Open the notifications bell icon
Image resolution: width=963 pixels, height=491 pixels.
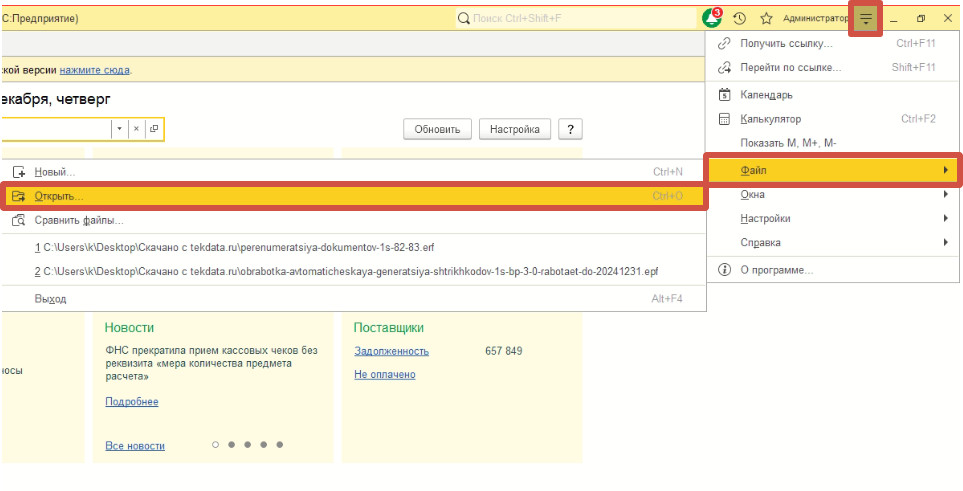712,18
